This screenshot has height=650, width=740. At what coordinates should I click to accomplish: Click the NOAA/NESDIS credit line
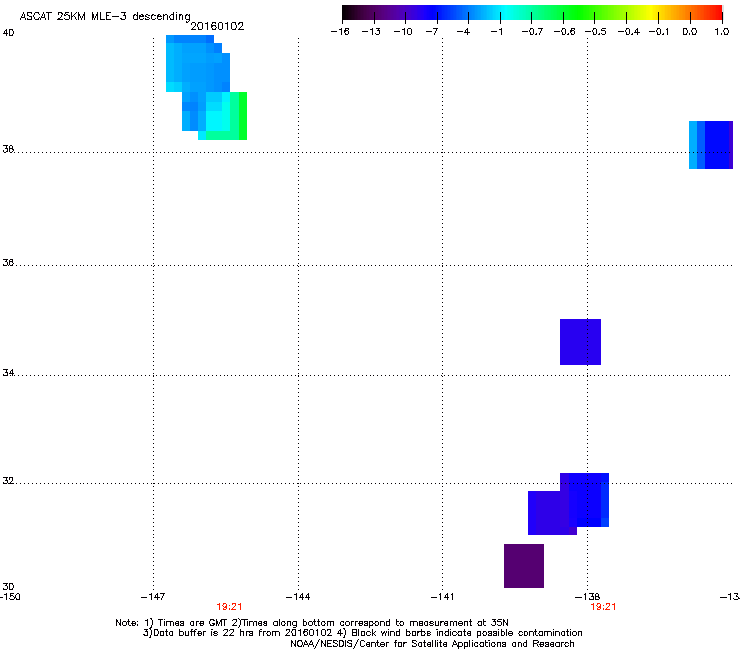click(432, 644)
